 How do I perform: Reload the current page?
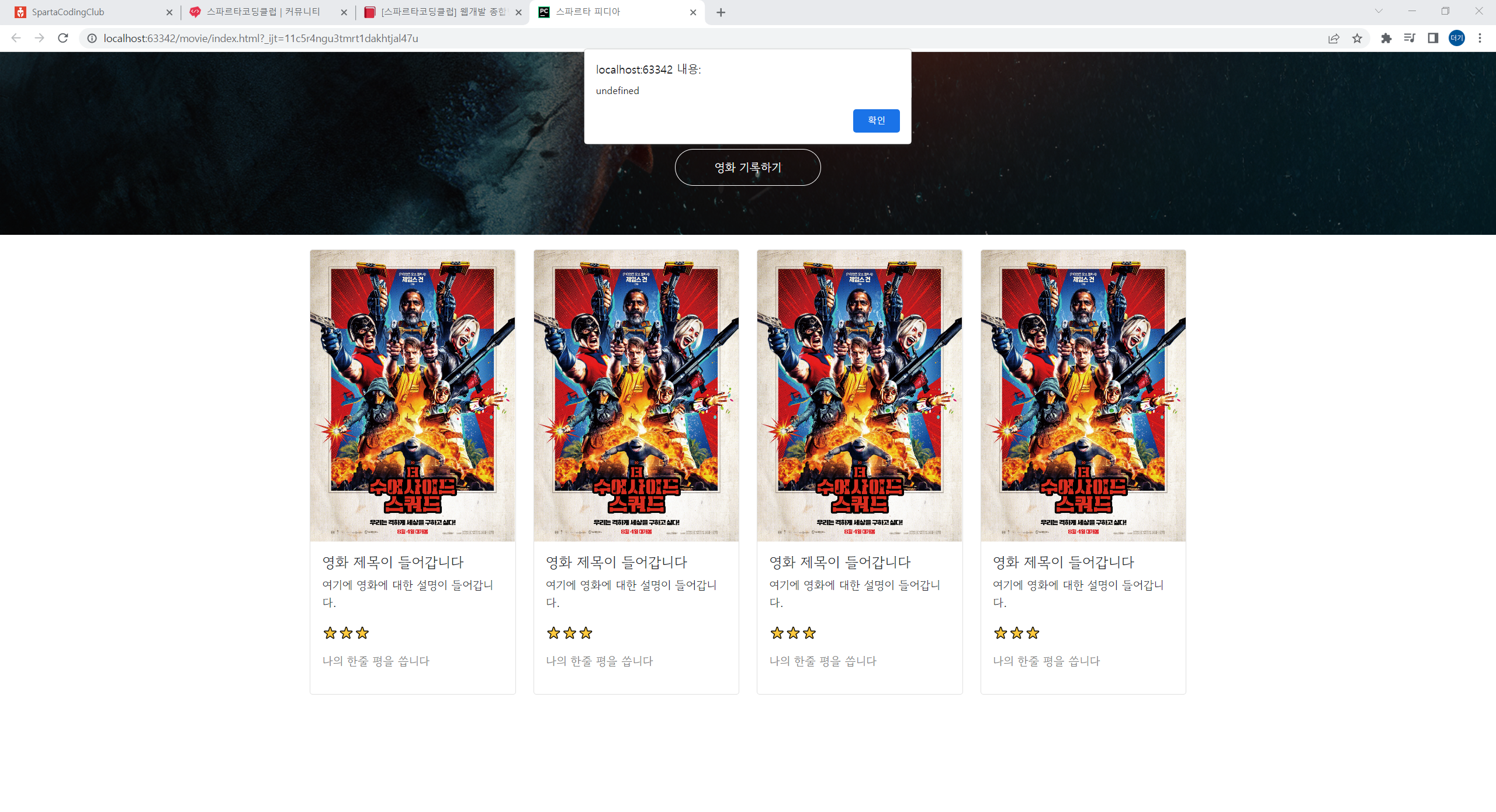[63, 38]
